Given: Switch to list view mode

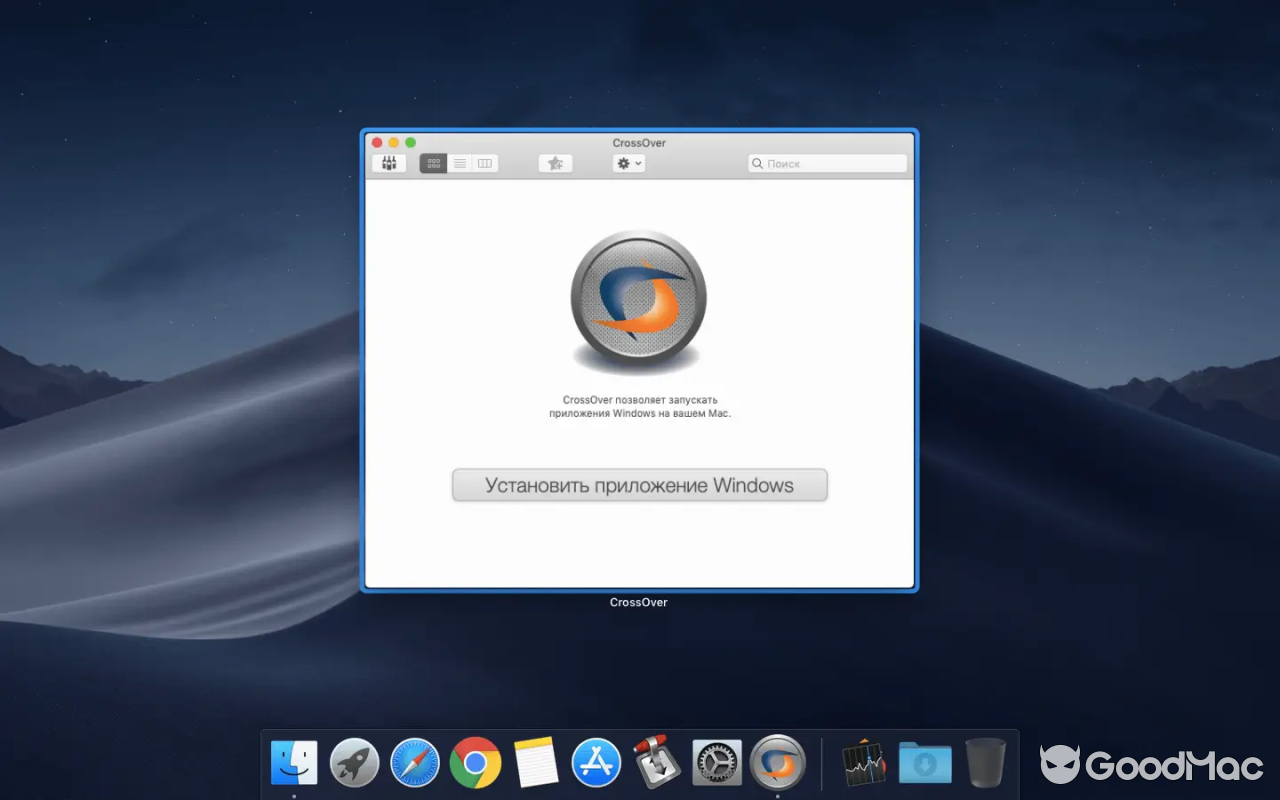Looking at the screenshot, I should coord(459,163).
